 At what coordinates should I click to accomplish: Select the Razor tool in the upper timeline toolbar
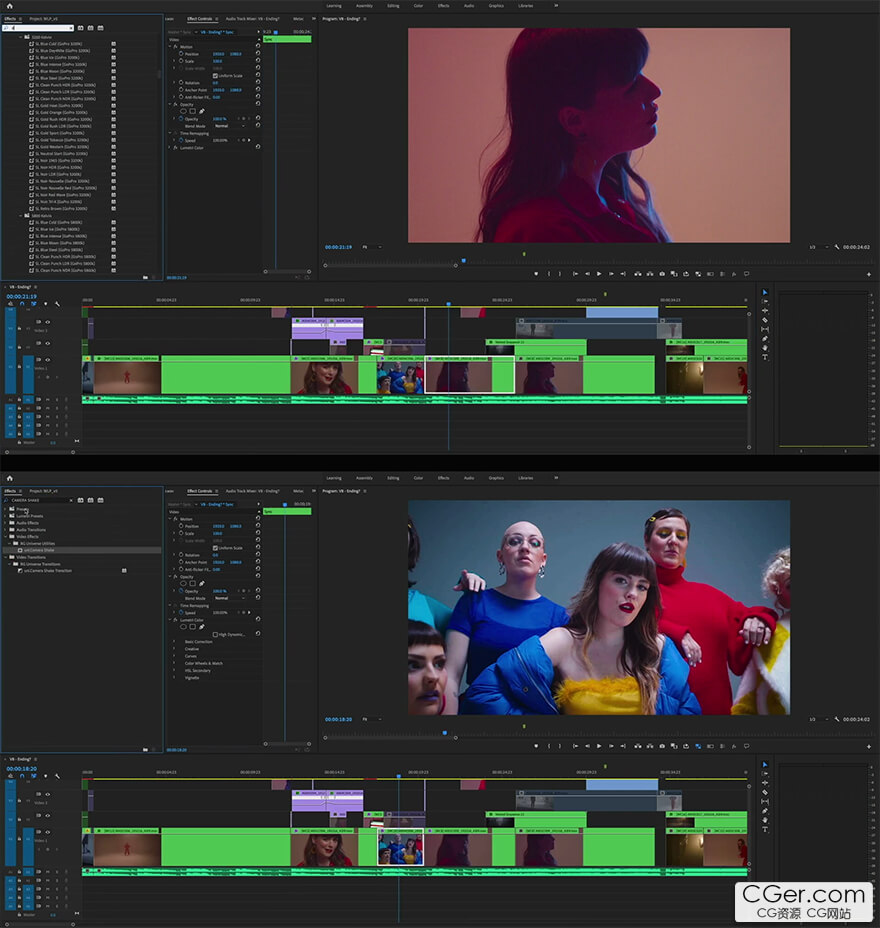(x=765, y=320)
